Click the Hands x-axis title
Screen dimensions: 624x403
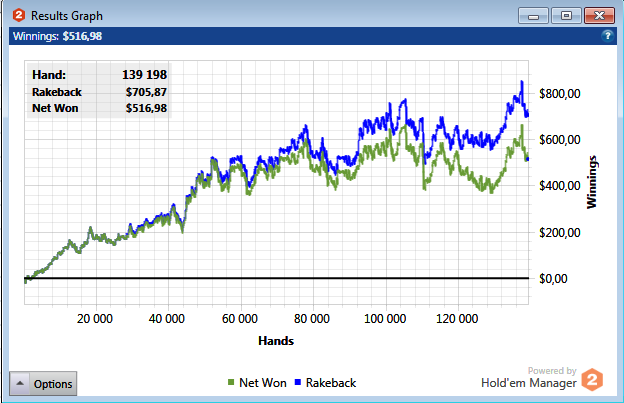[276, 341]
